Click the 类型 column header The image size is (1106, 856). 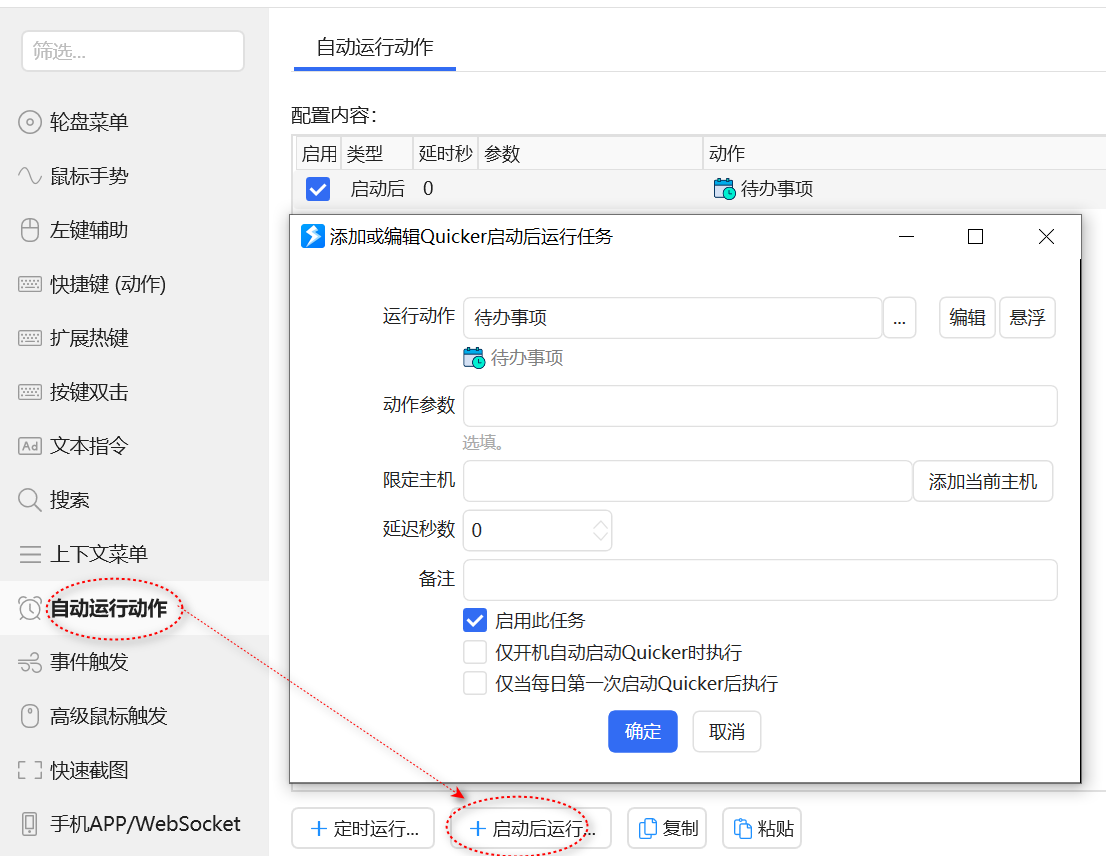tap(377, 154)
